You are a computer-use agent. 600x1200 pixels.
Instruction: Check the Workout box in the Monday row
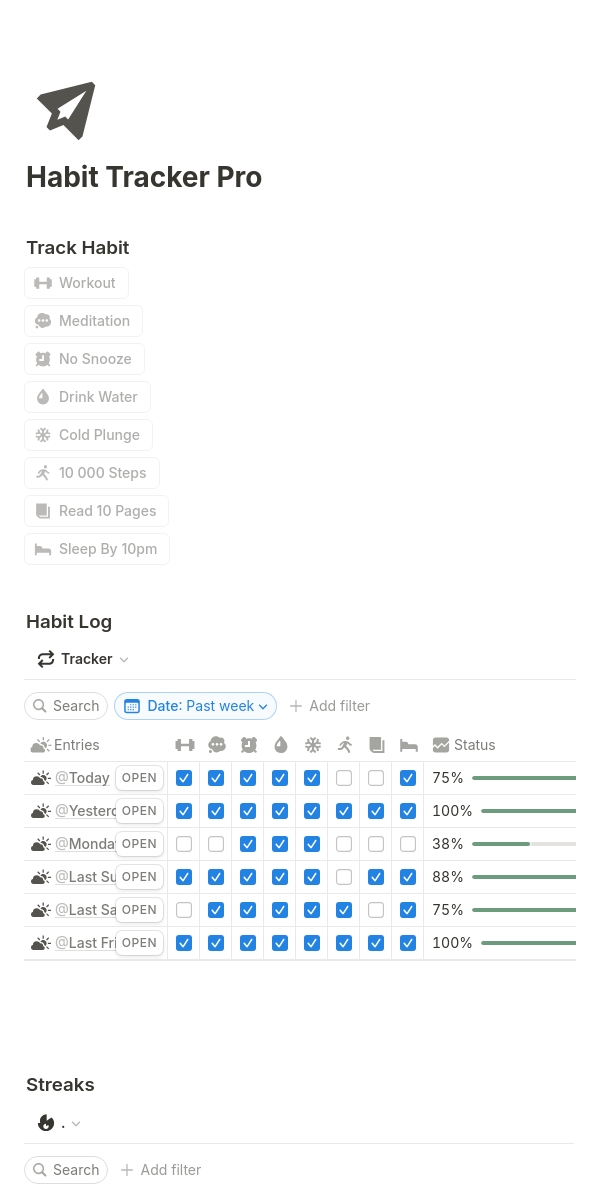point(184,844)
